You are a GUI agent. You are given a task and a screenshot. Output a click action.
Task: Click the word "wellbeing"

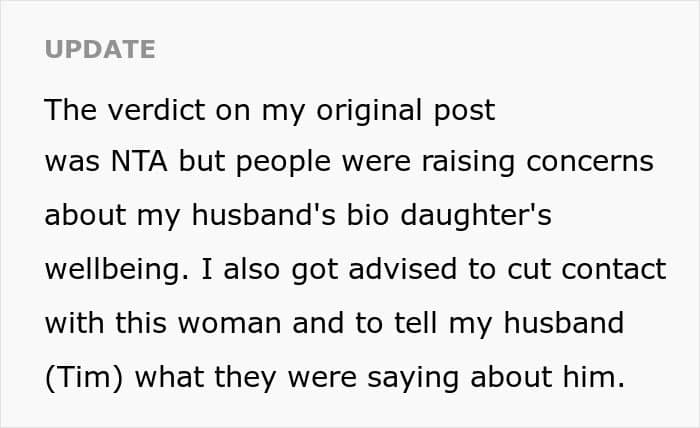click(116, 271)
